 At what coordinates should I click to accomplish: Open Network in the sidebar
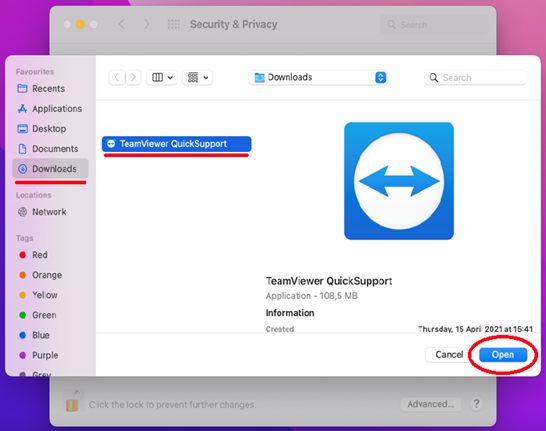point(50,212)
